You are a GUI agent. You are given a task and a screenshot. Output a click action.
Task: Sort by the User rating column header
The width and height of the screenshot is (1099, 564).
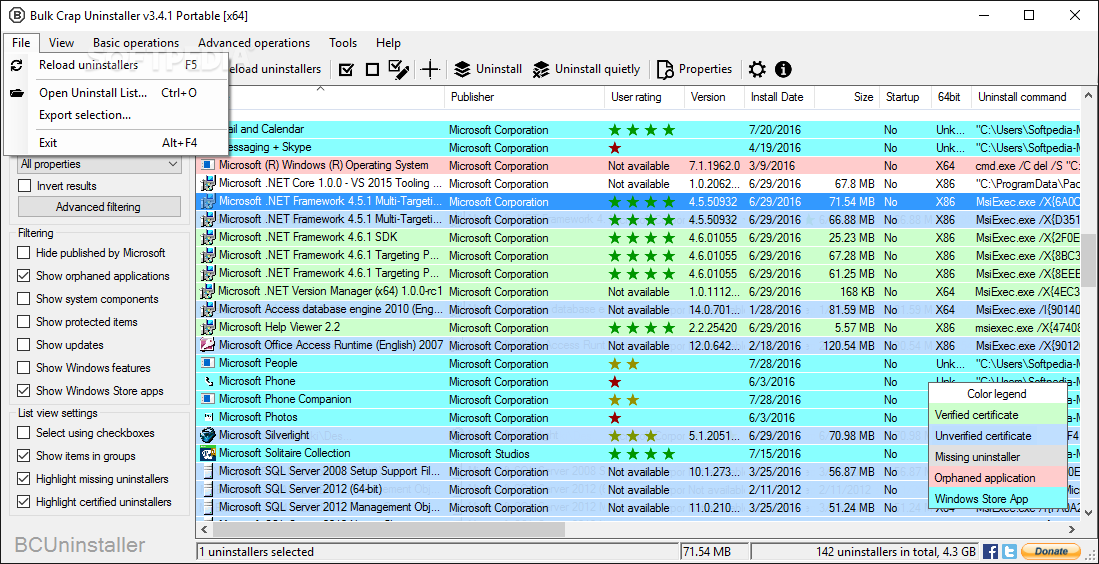pos(644,97)
